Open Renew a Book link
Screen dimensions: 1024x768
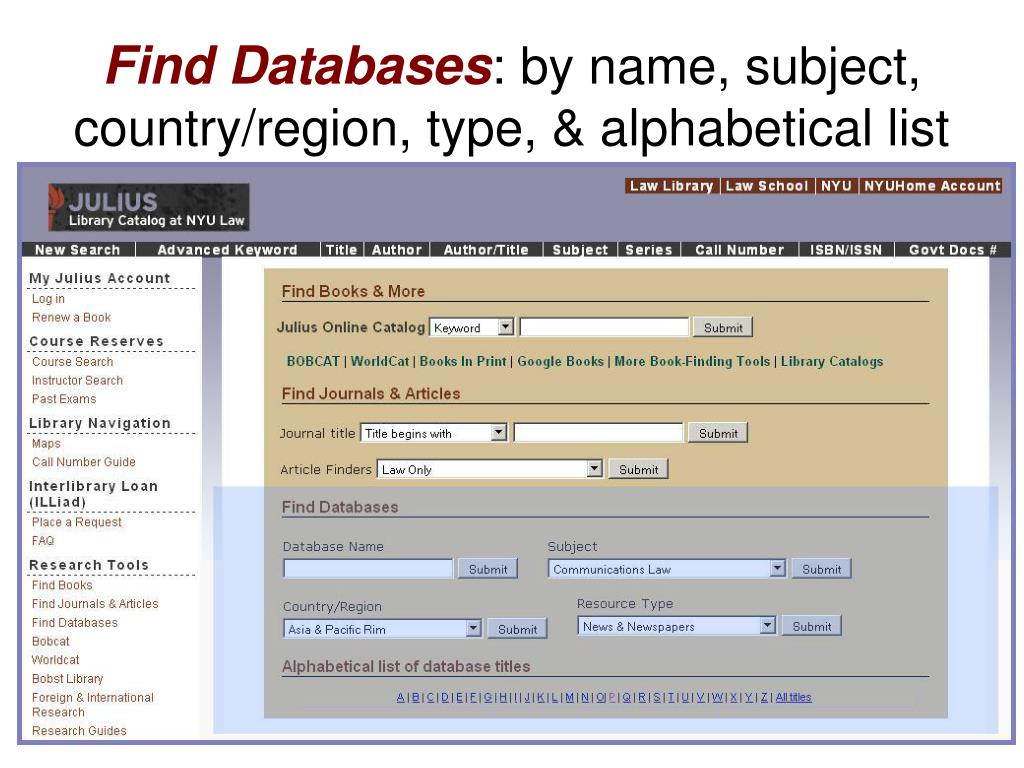(x=71, y=317)
